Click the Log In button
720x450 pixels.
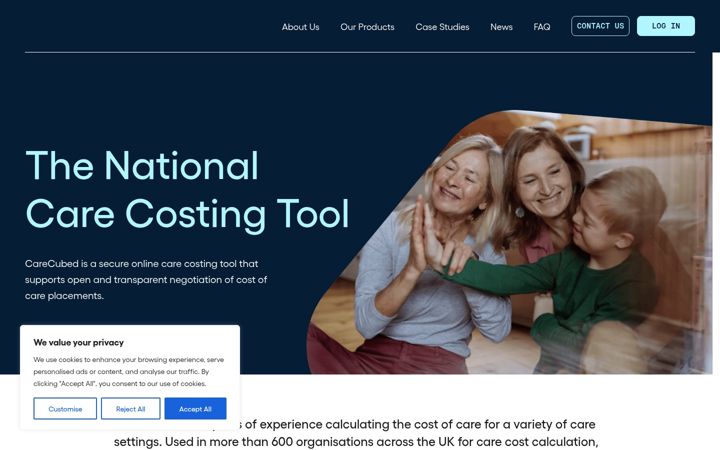[x=666, y=26]
